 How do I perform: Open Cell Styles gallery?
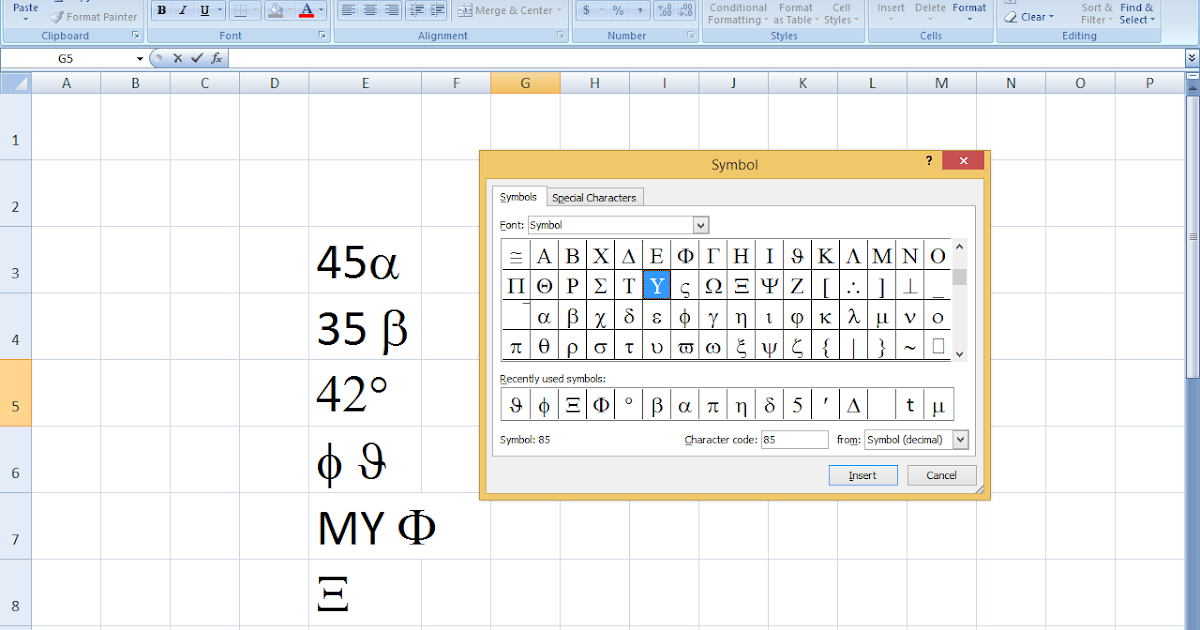(x=841, y=13)
